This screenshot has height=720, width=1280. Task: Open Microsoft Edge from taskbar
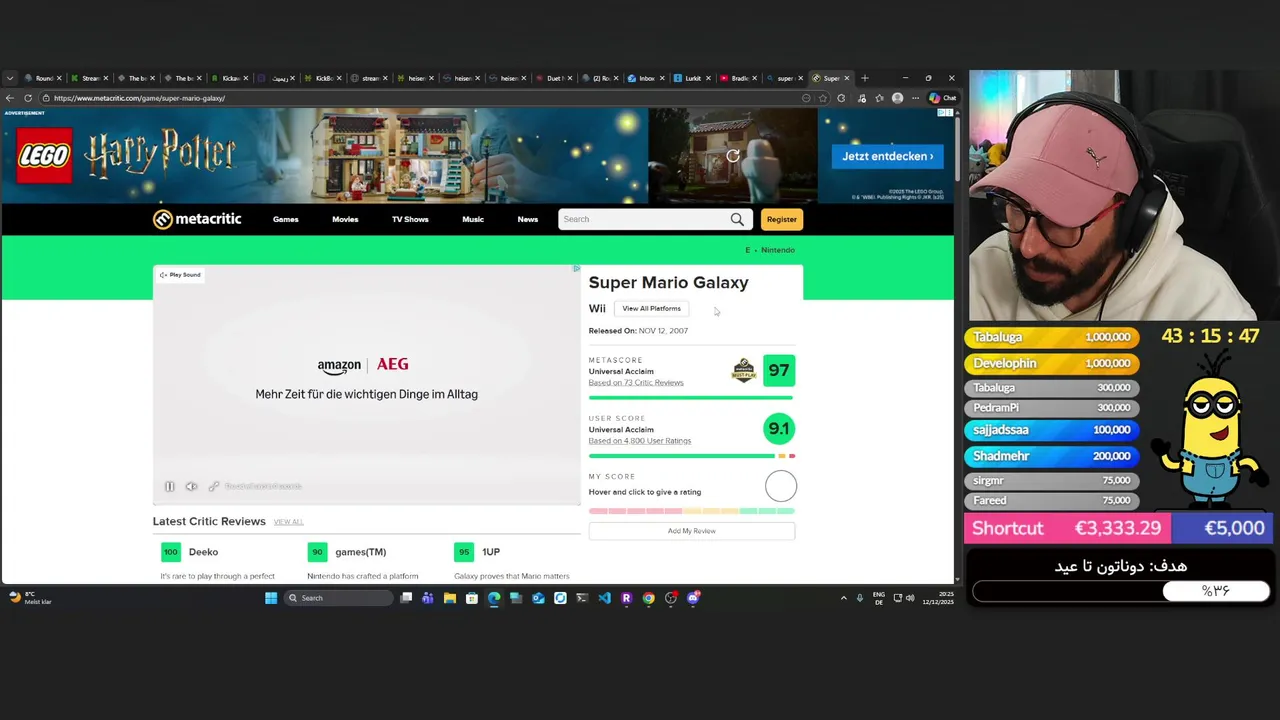(x=494, y=598)
